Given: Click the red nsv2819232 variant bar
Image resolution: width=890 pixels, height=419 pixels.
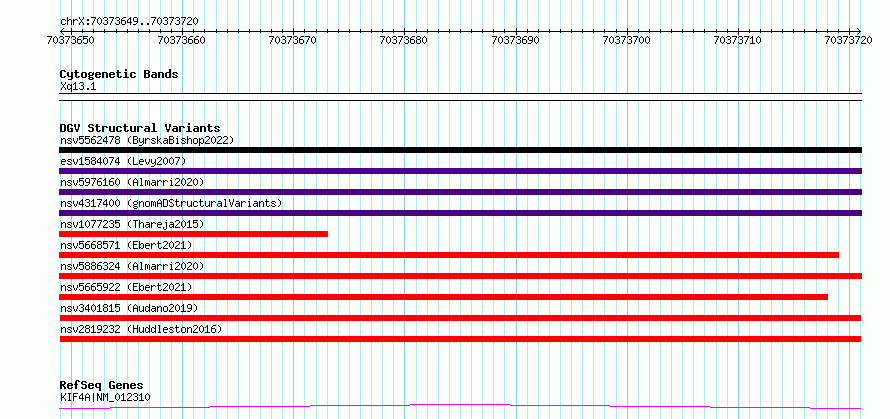Looking at the screenshot, I should coord(460,339).
